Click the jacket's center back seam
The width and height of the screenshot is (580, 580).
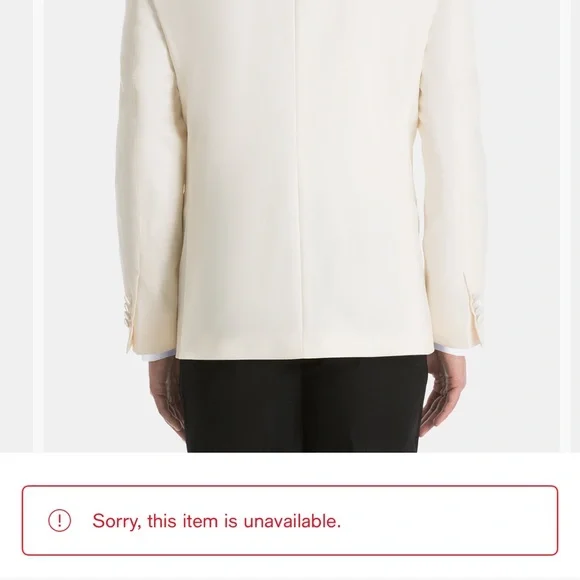tap(299, 178)
